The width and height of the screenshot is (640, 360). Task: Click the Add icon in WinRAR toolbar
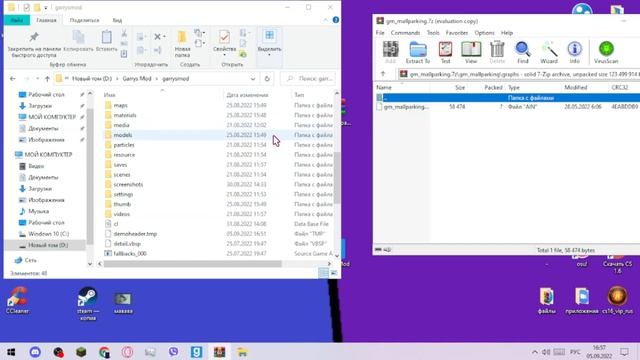390,52
